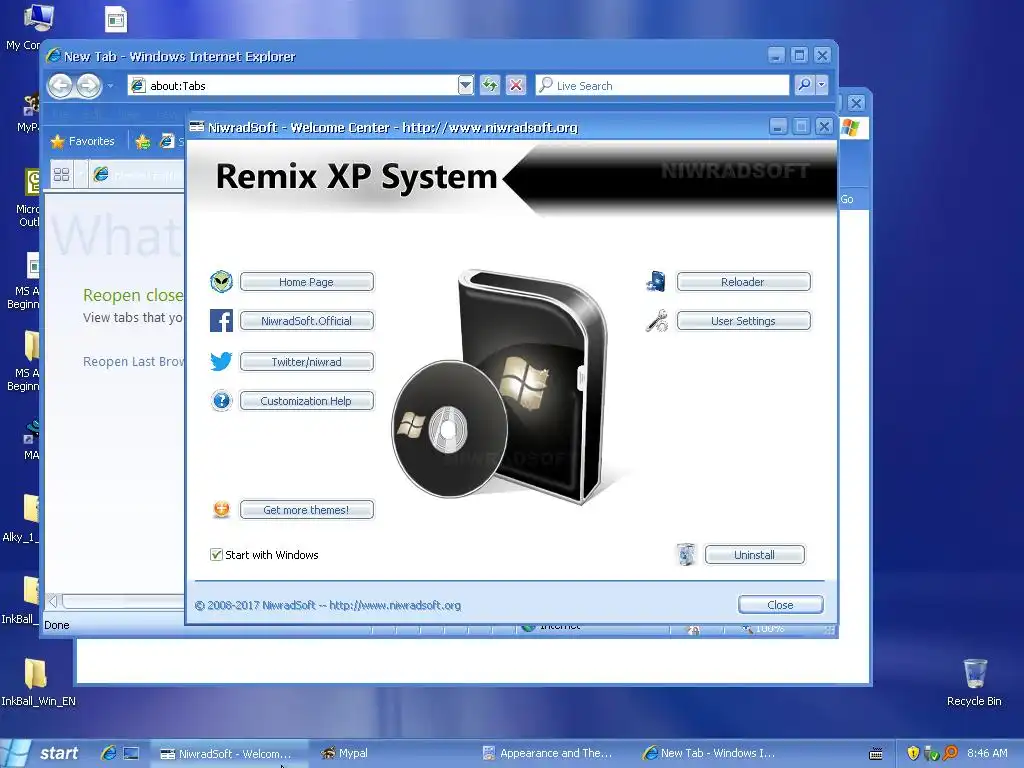Open InkBall_Win_EN folder on desktop

tap(38, 682)
